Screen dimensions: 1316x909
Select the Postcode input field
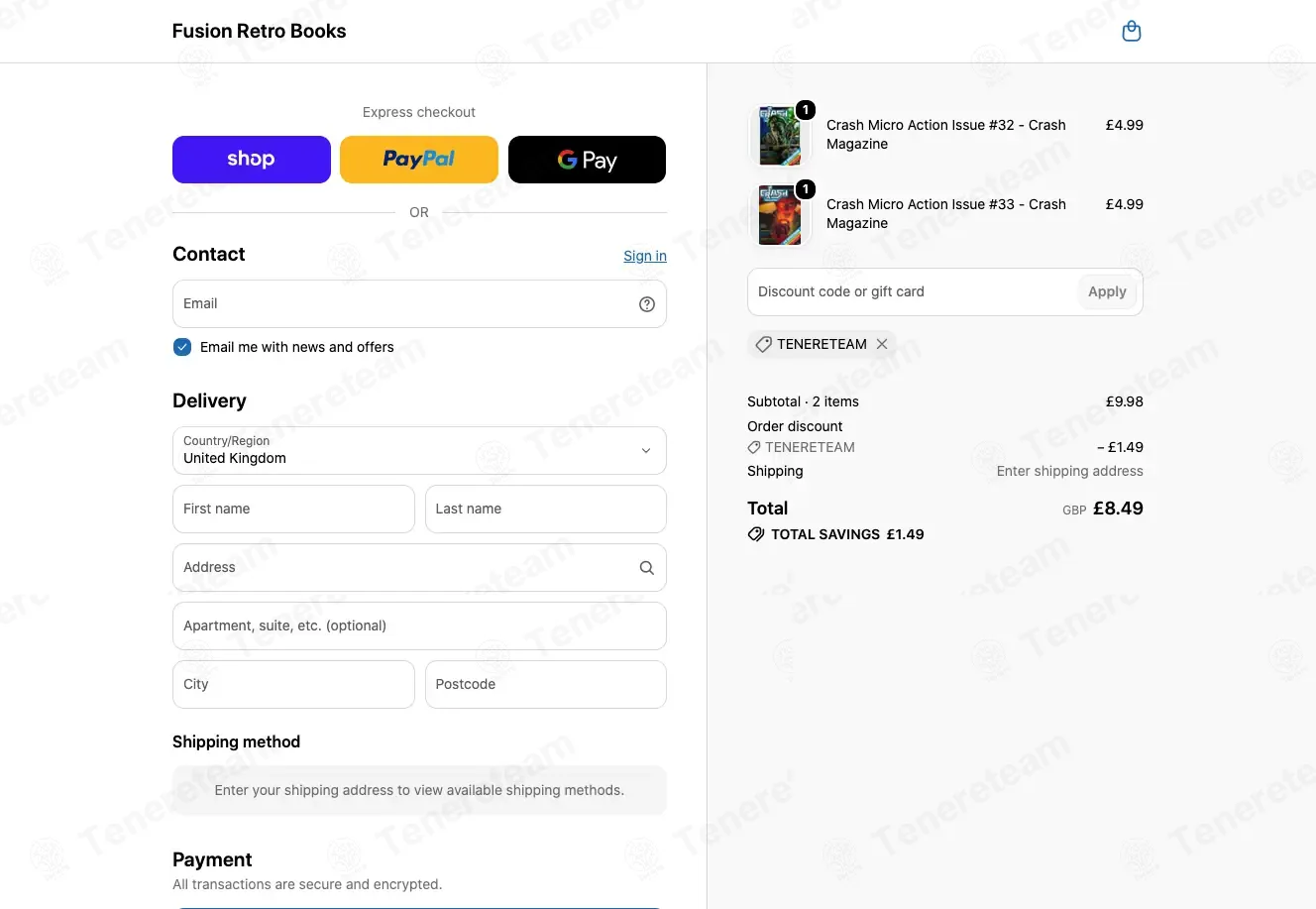click(546, 685)
